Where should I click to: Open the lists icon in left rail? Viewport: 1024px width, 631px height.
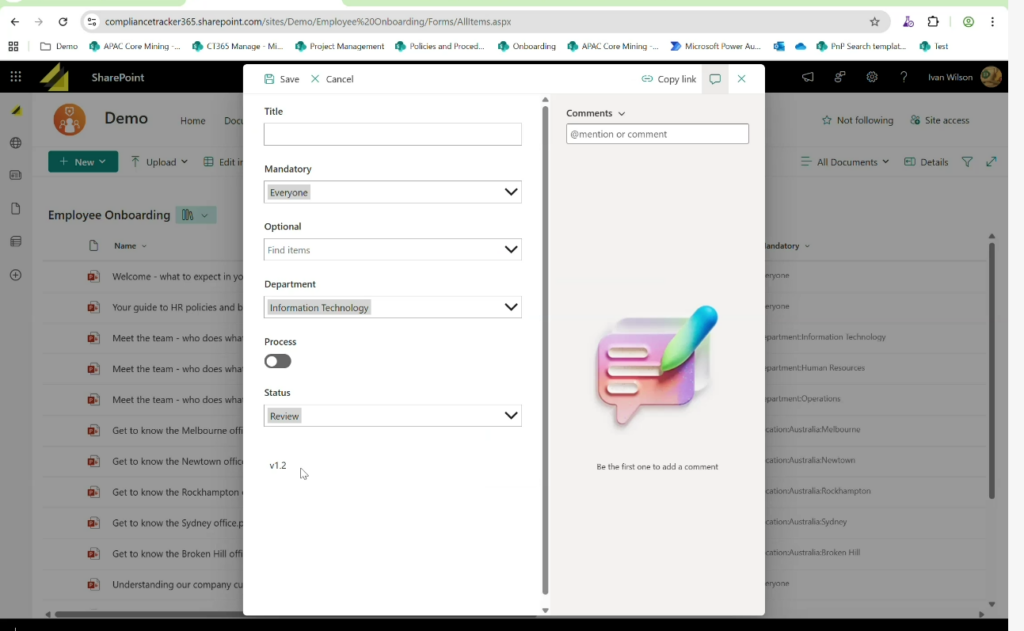click(x=16, y=242)
